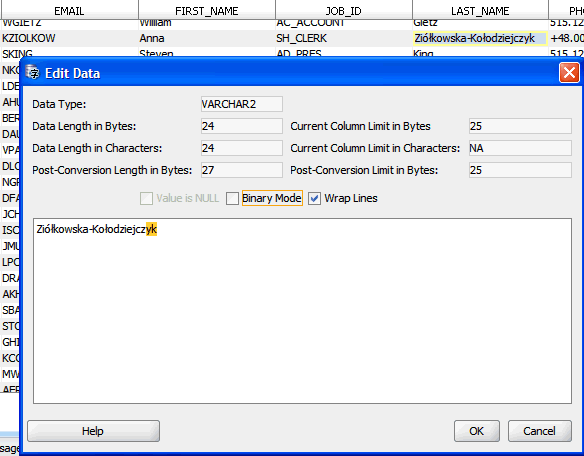The image size is (584, 456).
Task: Click the Data Length in Bytes field
Action: pos(242,126)
